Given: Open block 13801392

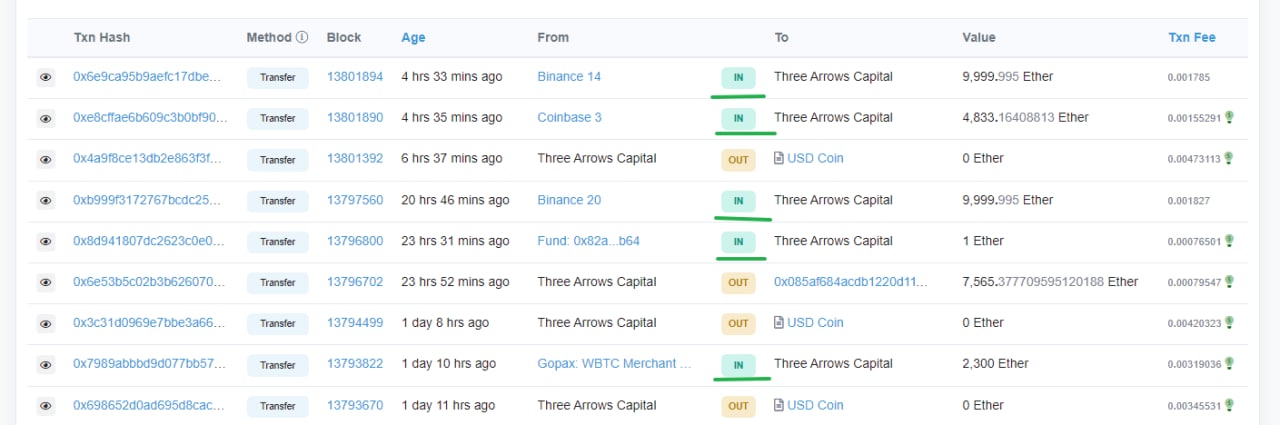Looking at the screenshot, I should click(355, 158).
